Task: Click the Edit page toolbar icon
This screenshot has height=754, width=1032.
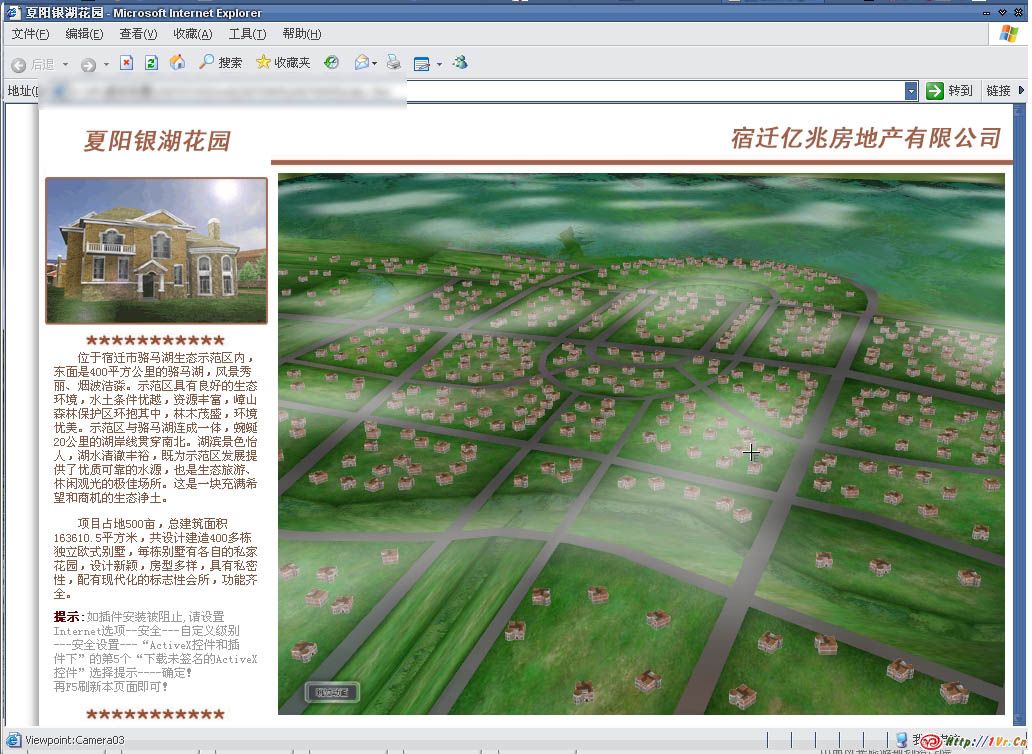Action: pos(422,63)
